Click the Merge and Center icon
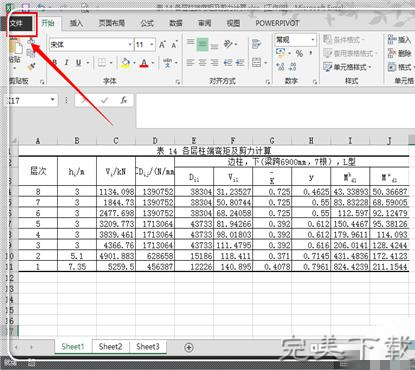The image size is (415, 370). tap(256, 63)
